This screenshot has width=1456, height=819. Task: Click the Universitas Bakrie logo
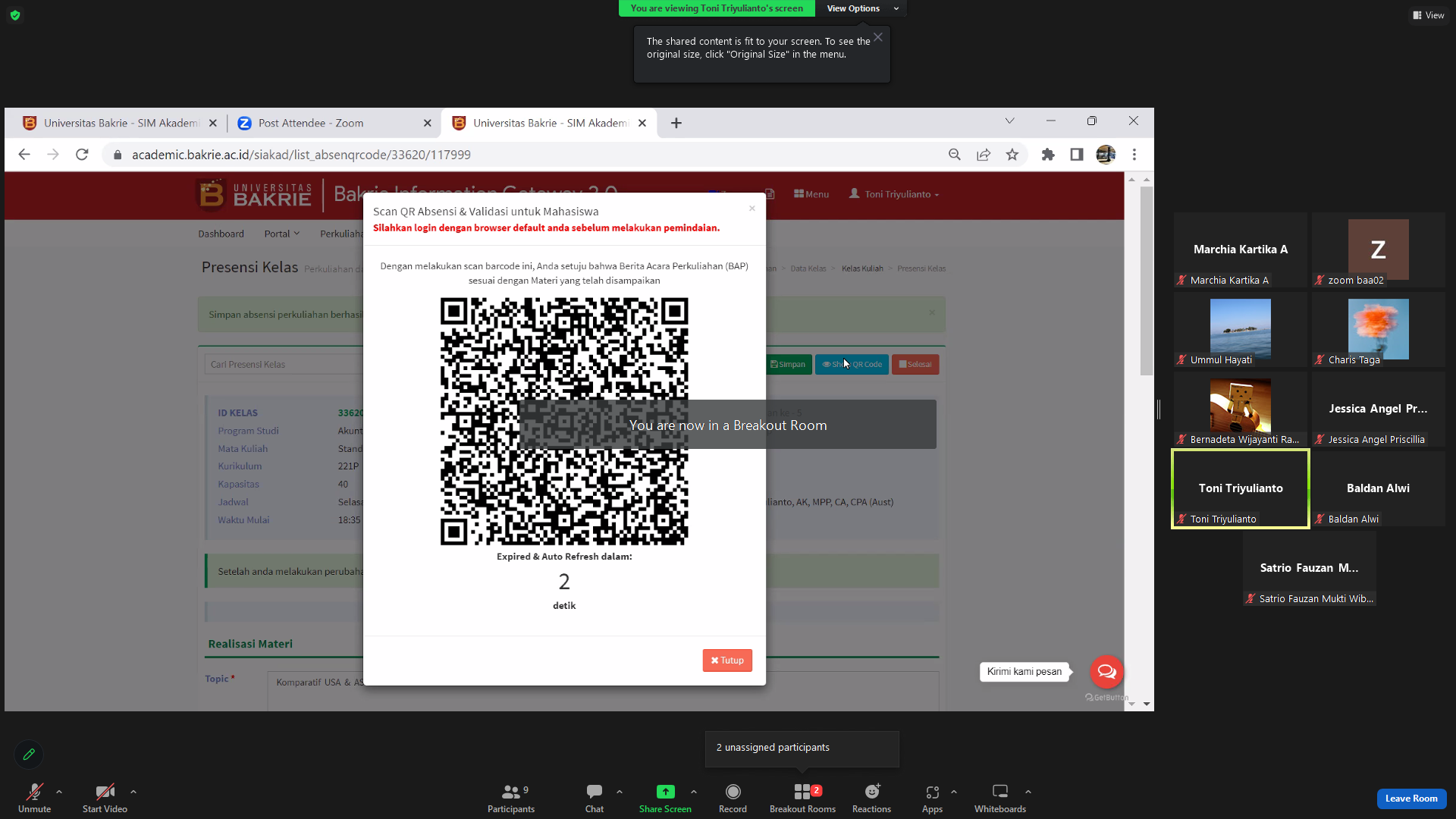coord(254,195)
